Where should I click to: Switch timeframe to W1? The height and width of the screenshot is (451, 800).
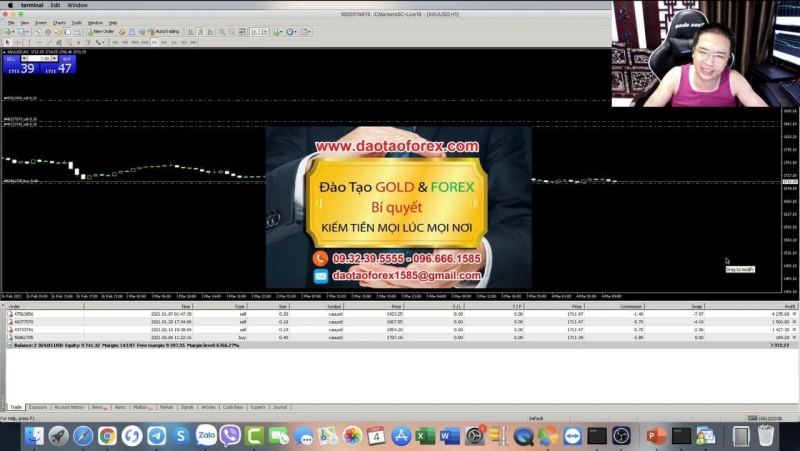(x=184, y=42)
